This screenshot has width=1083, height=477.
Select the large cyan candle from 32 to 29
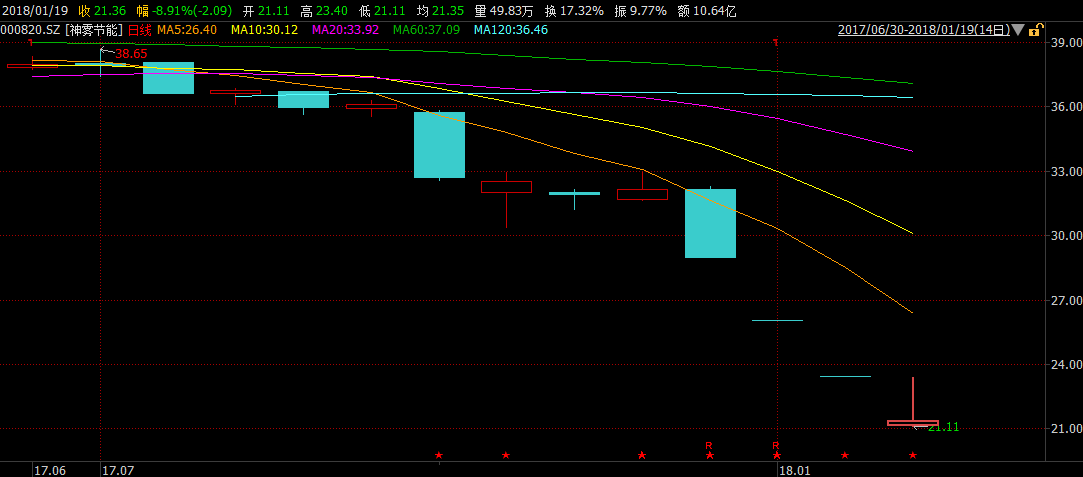(x=710, y=223)
